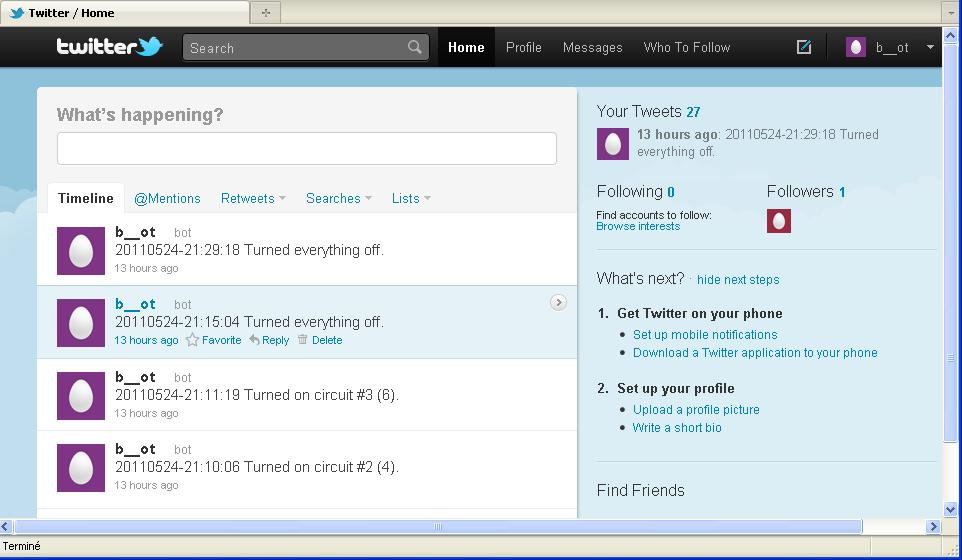Image resolution: width=962 pixels, height=560 pixels.
Task: Click the Delete link on 21:15:04 tweet
Action: click(x=327, y=340)
